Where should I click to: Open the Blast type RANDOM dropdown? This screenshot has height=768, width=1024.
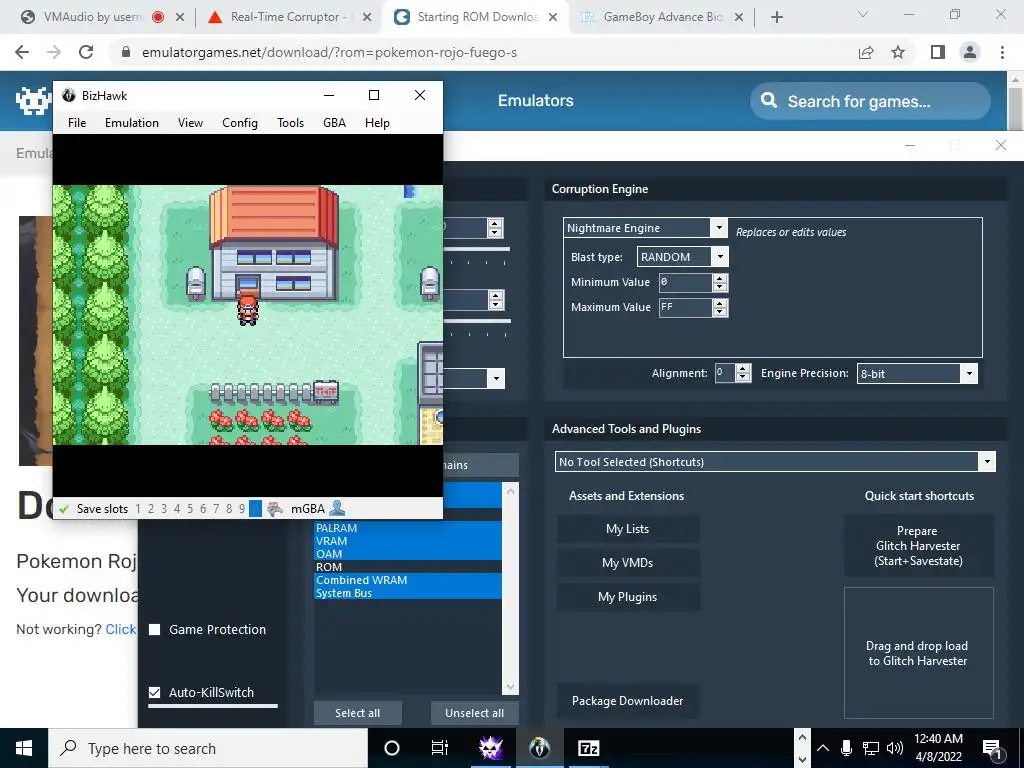coord(720,257)
